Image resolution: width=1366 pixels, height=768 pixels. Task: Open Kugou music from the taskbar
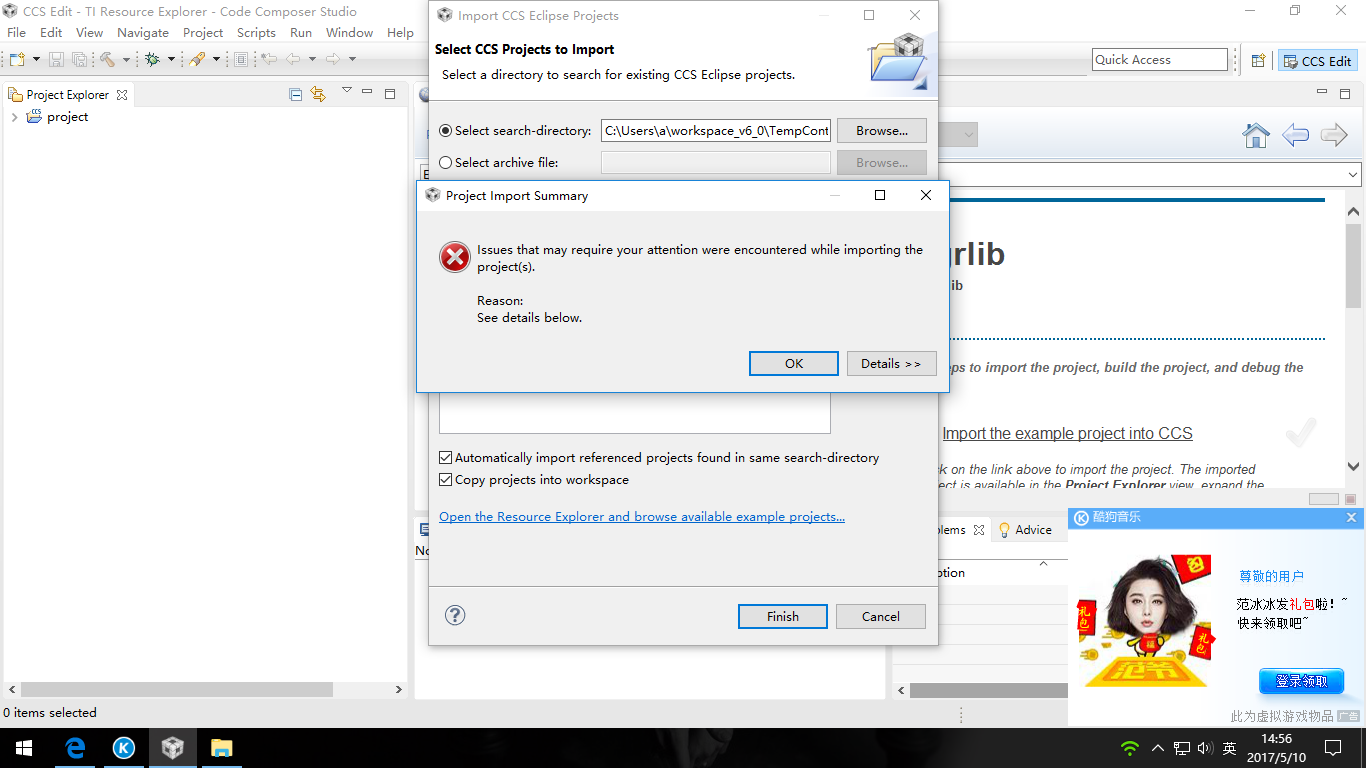pos(124,748)
